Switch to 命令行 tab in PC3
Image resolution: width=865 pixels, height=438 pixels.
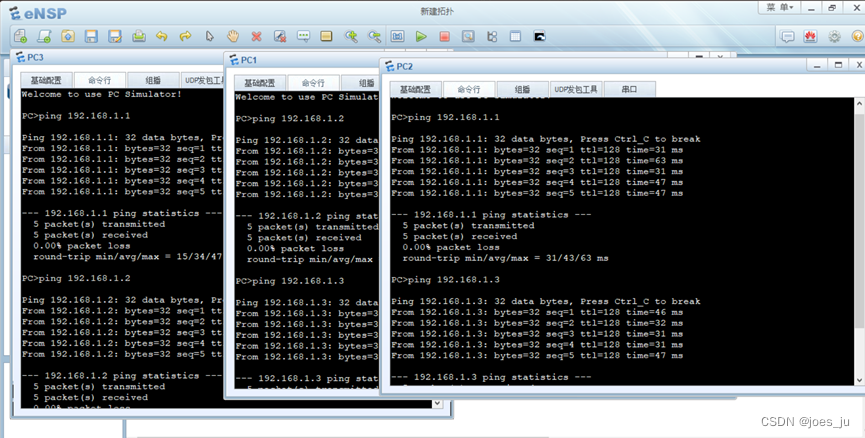click(x=99, y=80)
